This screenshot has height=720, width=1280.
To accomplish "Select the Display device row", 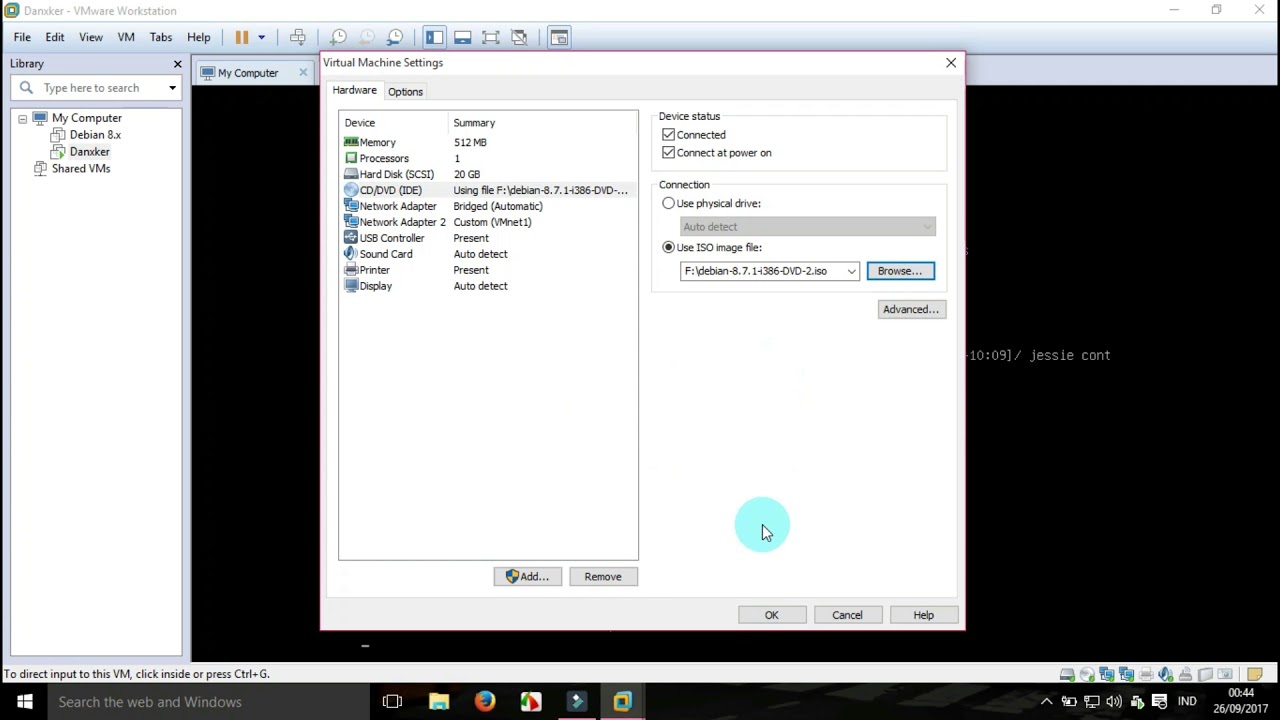I will click(x=488, y=286).
